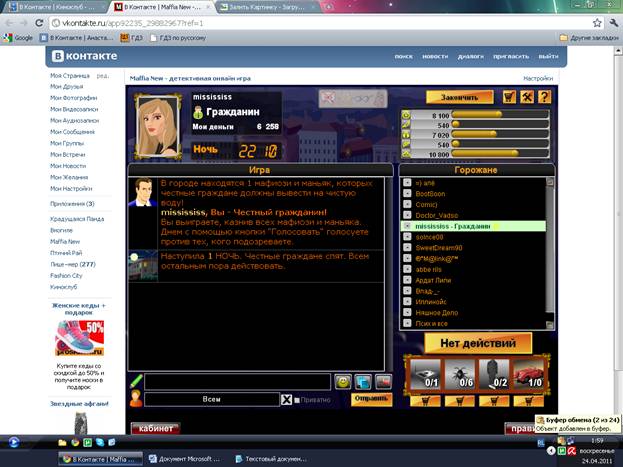Screen dimensions: 623x467
Task: Open Мои Друзья in the sidebar
Action: pos(67,86)
